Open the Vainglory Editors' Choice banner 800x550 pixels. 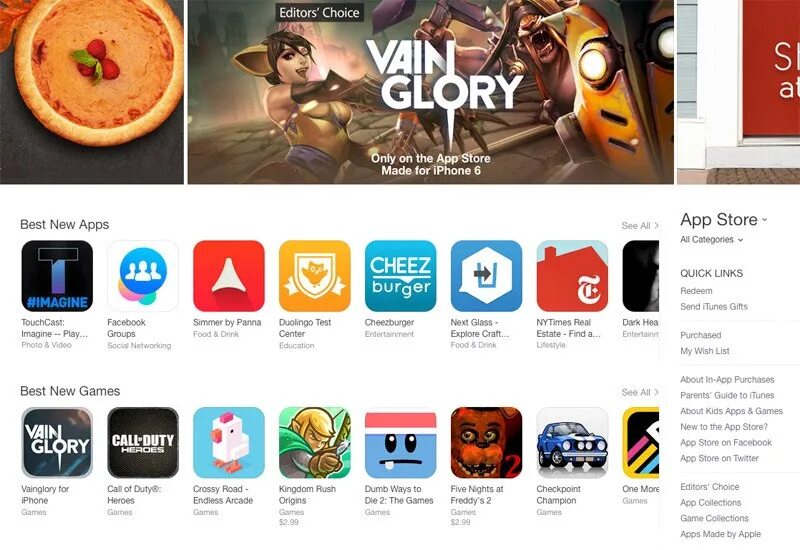[431, 92]
